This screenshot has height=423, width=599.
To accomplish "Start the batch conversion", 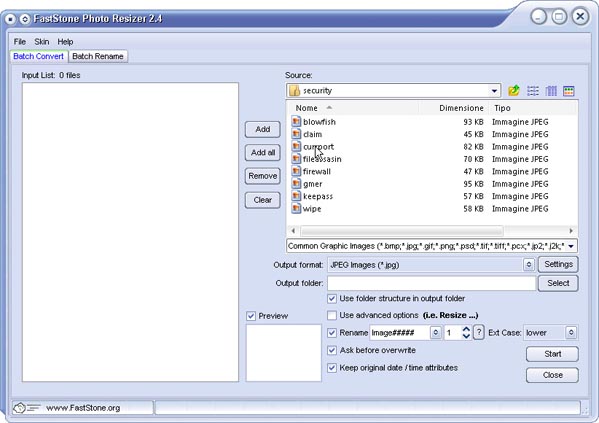I will 552,354.
